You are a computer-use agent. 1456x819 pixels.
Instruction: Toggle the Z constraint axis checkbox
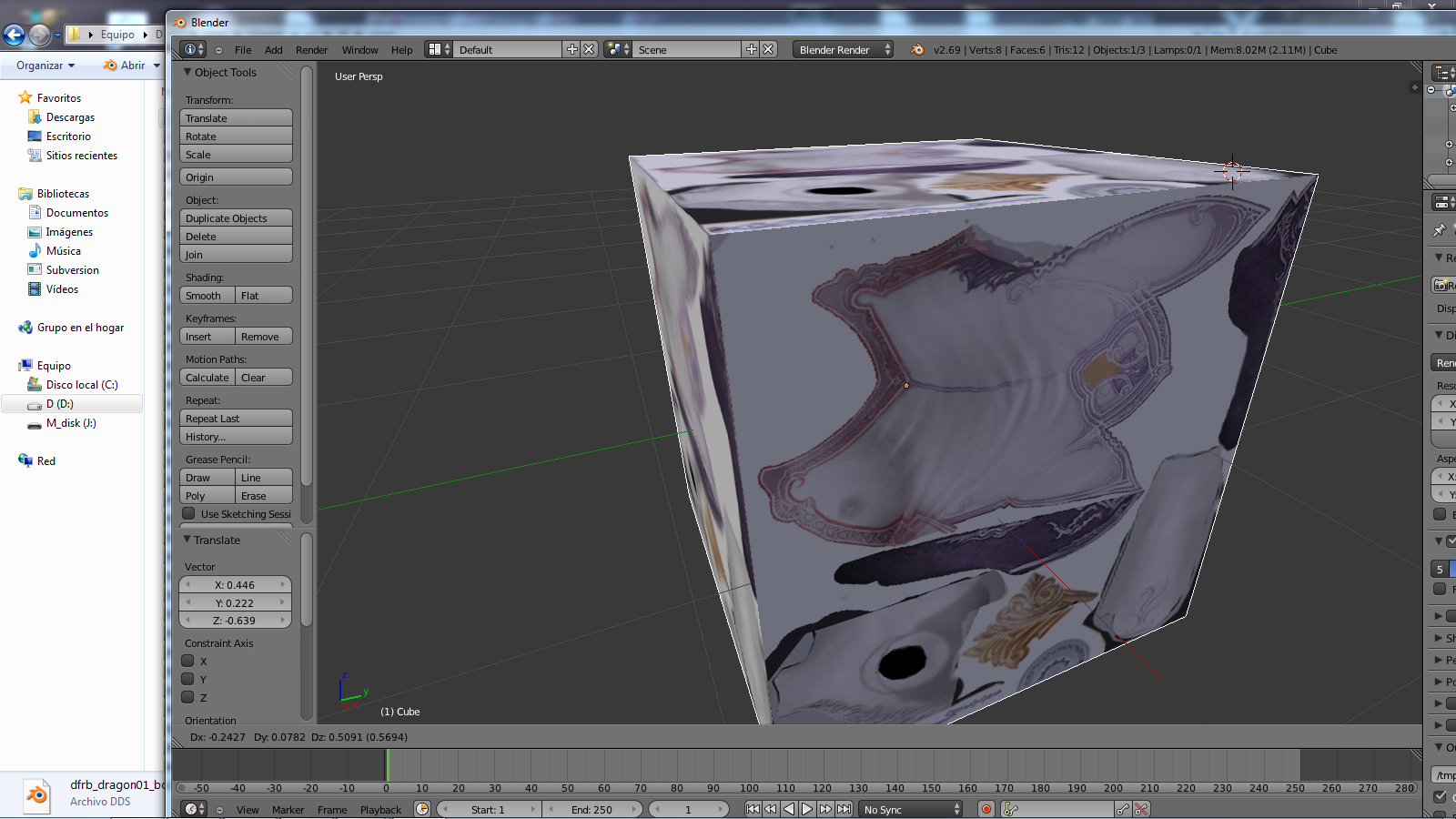tap(188, 698)
